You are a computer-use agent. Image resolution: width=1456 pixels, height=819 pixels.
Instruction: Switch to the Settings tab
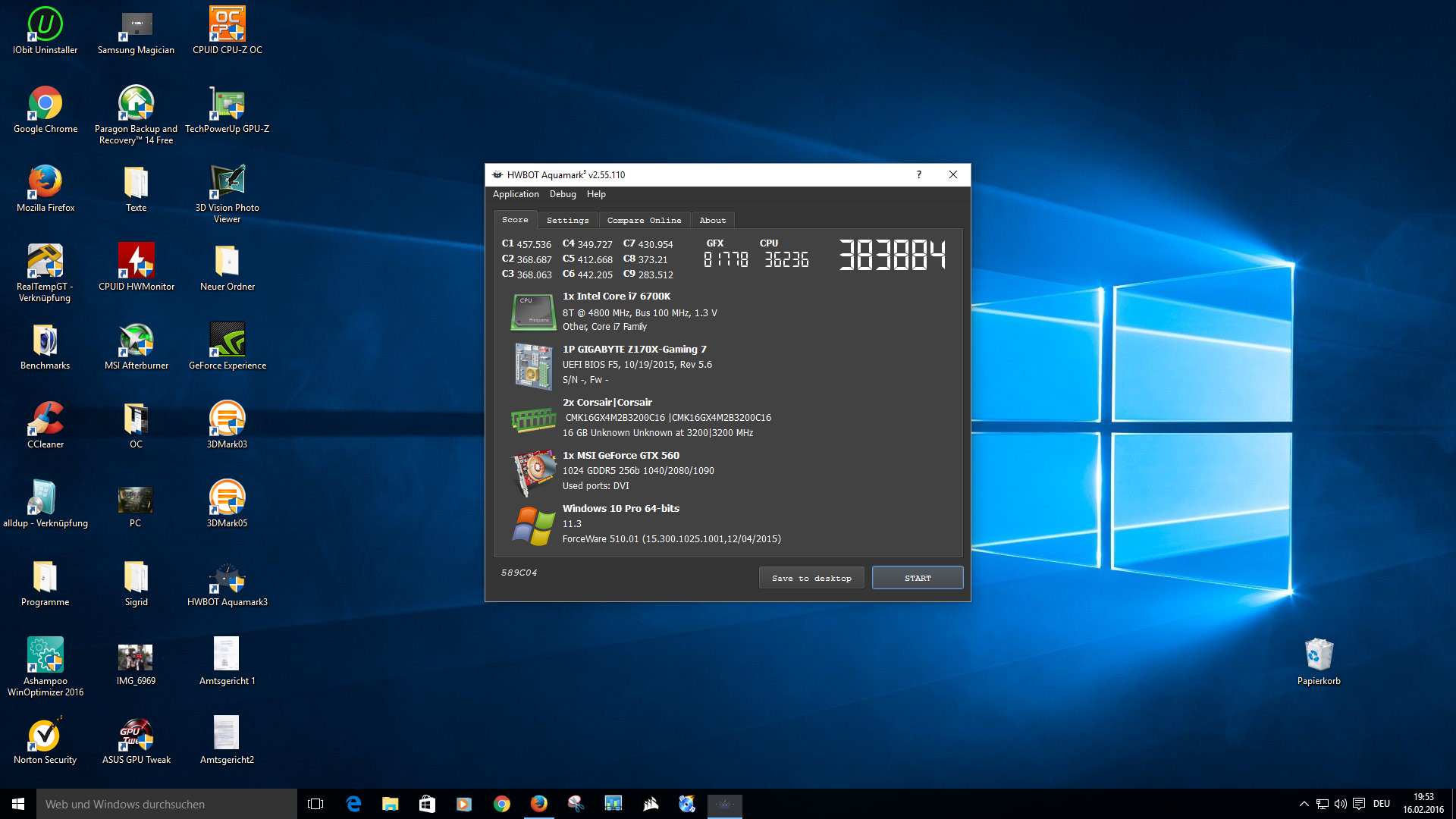tap(567, 221)
